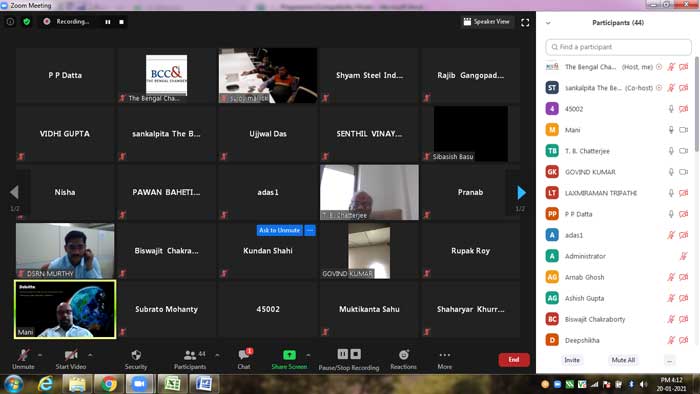Go to next gallery page arrow
Screen dimensions: 700x394
click(521, 193)
